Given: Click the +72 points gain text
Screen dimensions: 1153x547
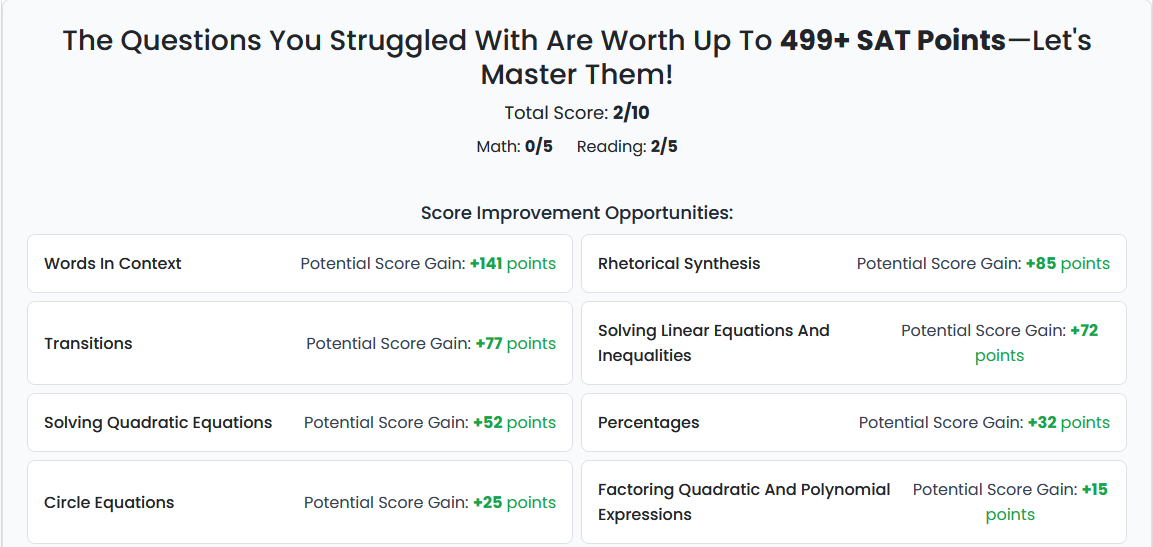Looking at the screenshot, I should point(1037,343).
